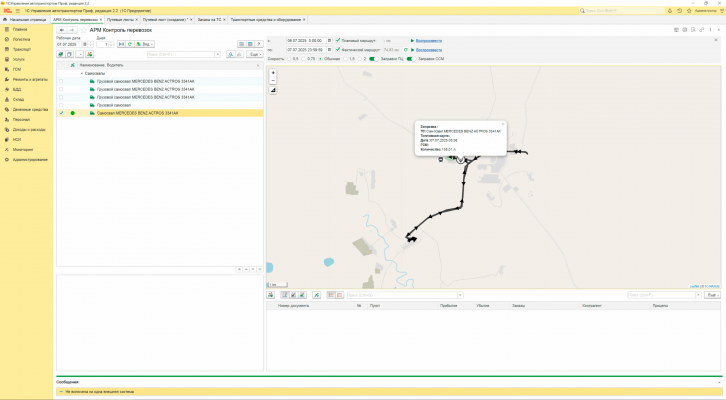Open the Транспорт sidebar section
Viewport: 726px width, 400px height.
tap(22, 49)
